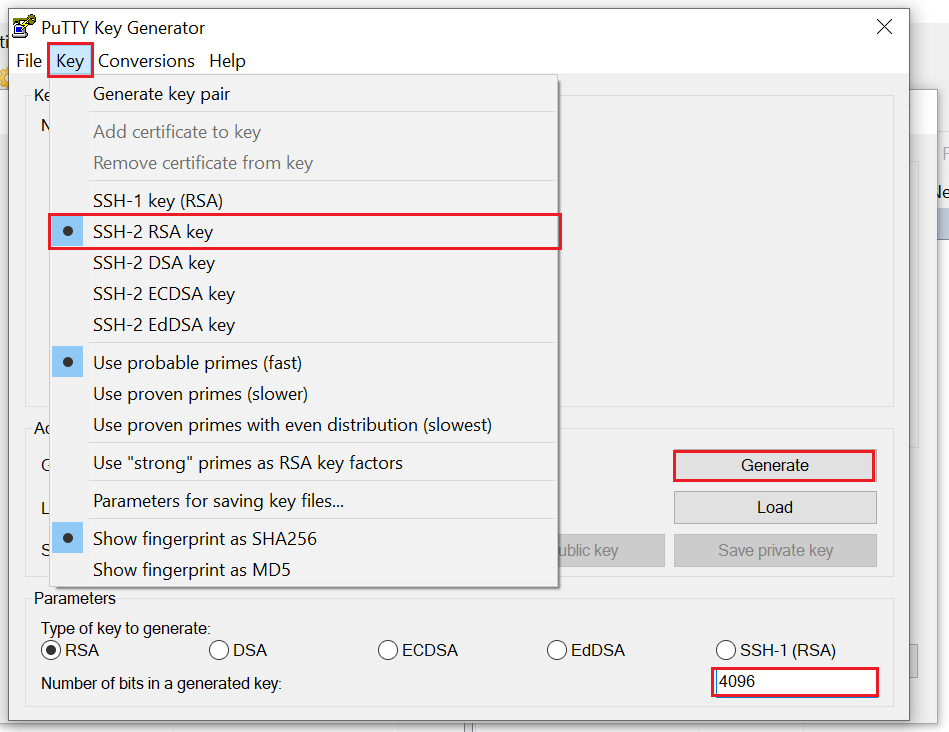Select the SSH-1 (RSA) radio button
The width and height of the screenshot is (949, 732).
[725, 650]
